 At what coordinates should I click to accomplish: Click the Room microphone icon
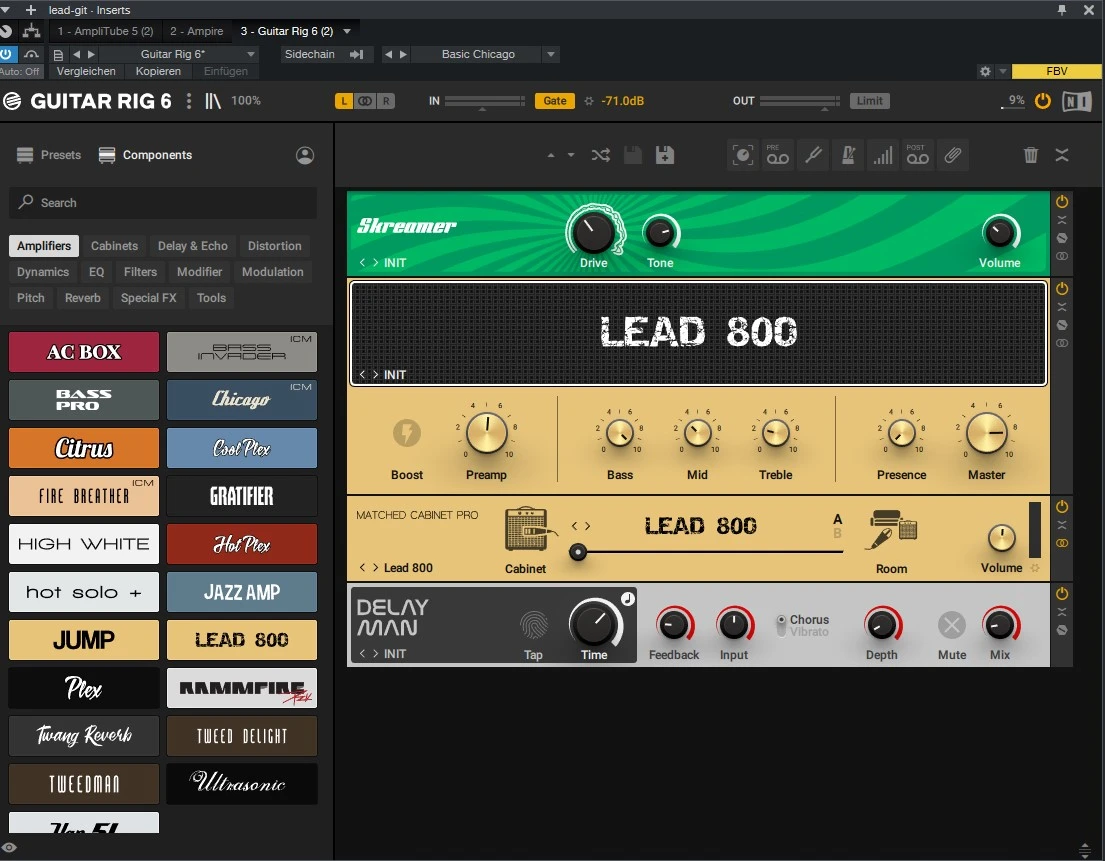click(892, 530)
